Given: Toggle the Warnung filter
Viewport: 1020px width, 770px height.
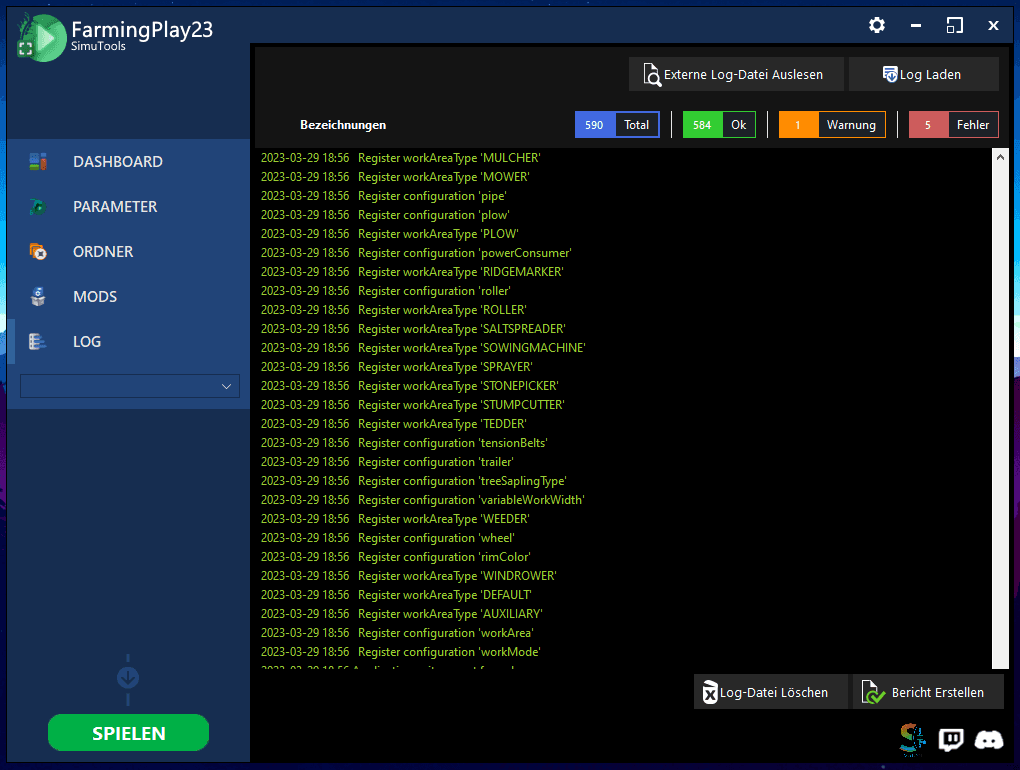Looking at the screenshot, I should tap(832, 125).
